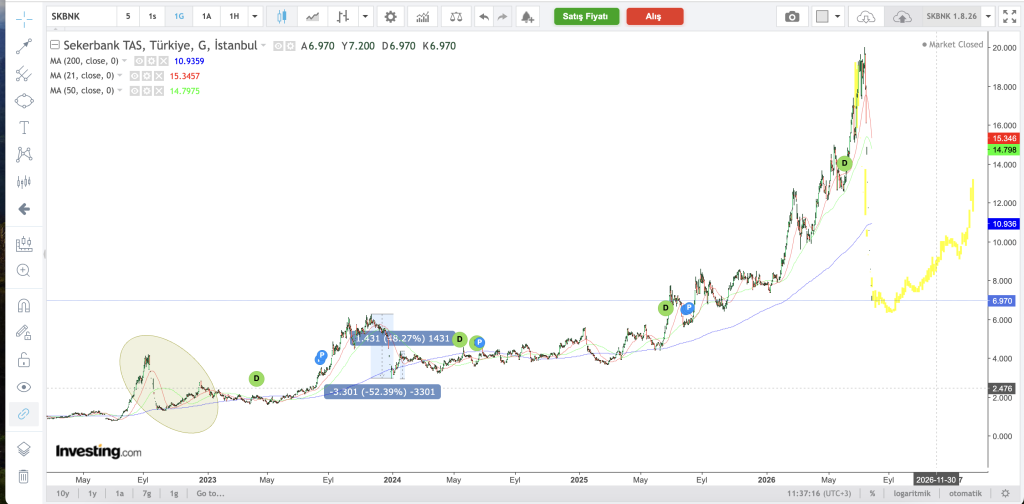Screen dimensions: 1024x504
Task: Open settings gear for Sekerbank series
Action: click(x=289, y=46)
